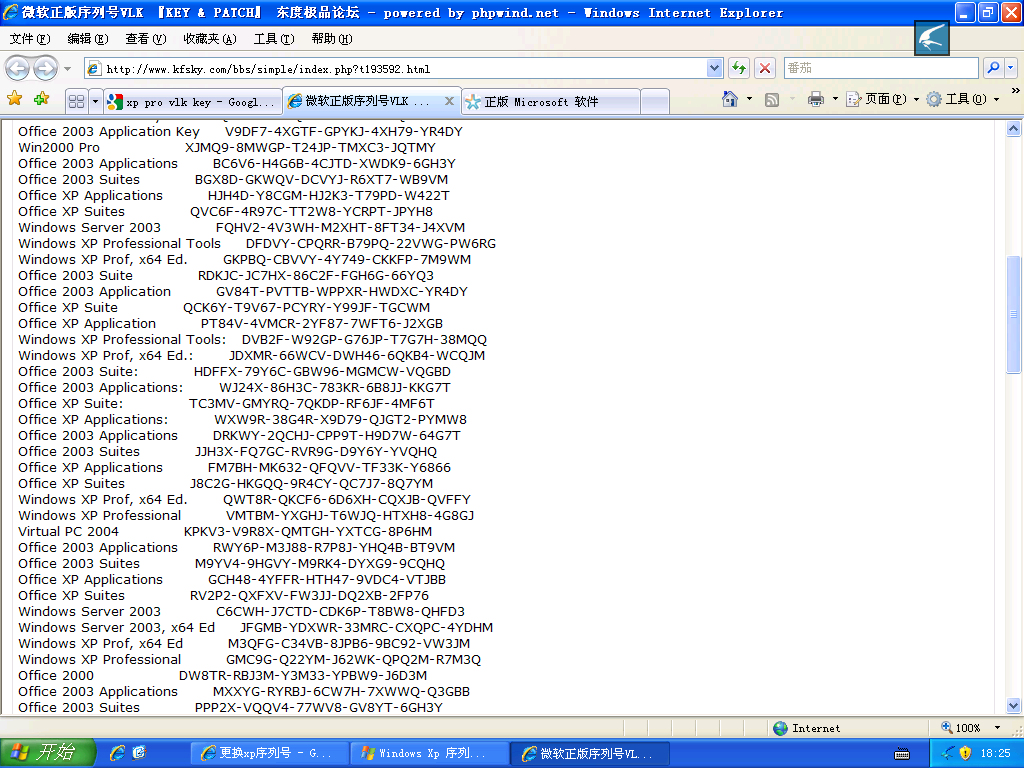Click the blue bird tray icon

click(948, 753)
